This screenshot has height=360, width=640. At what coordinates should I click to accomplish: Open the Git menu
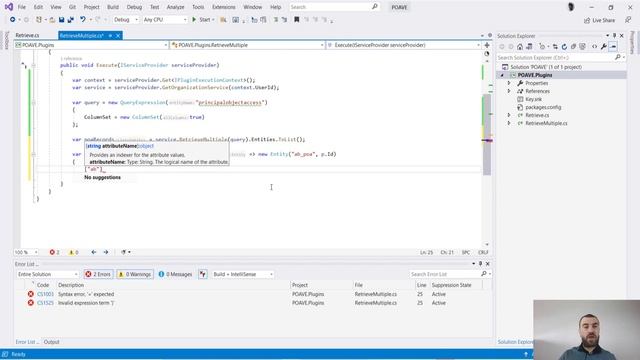[72, 7]
